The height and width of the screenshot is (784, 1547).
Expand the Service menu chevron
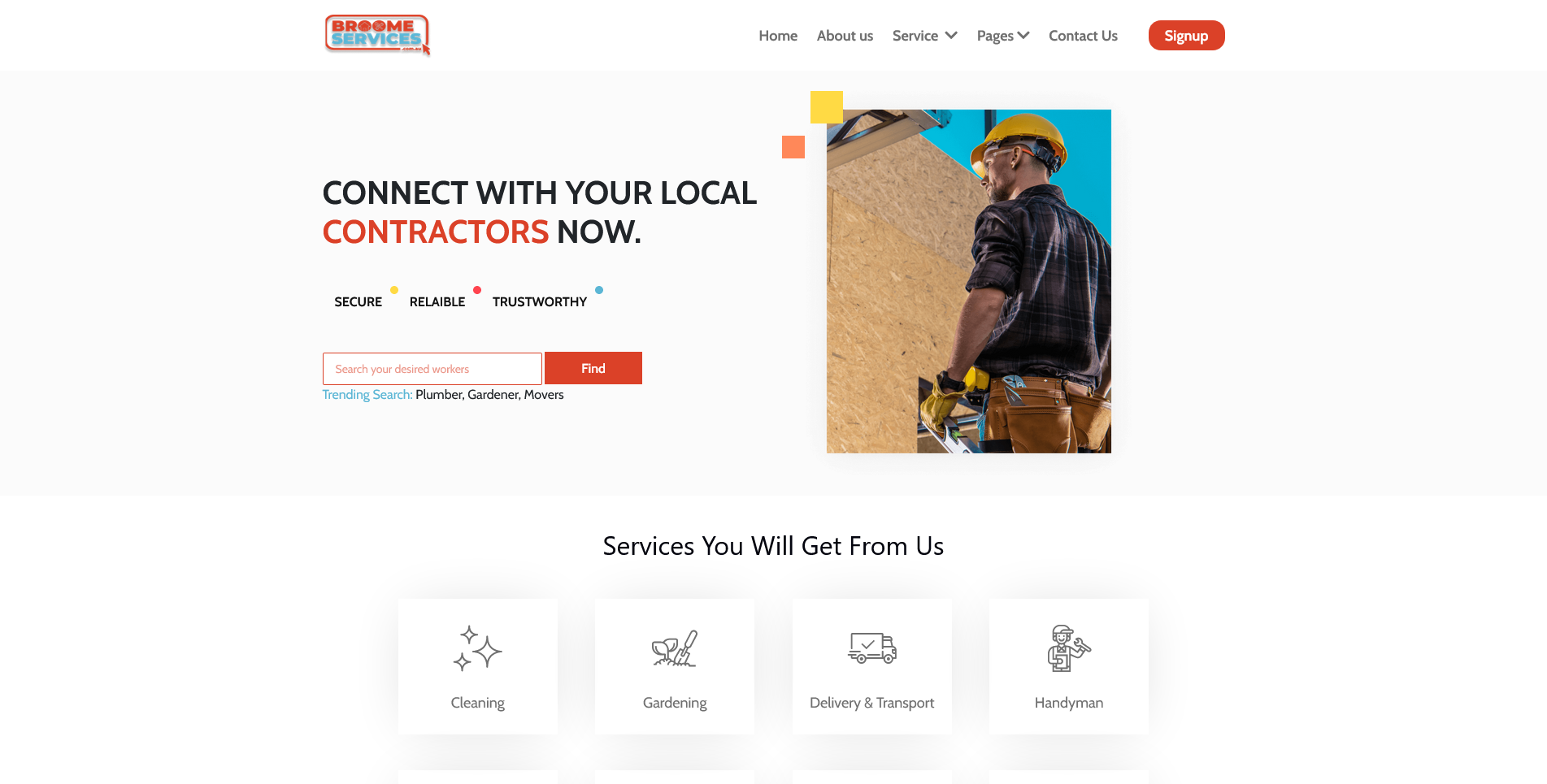click(951, 36)
